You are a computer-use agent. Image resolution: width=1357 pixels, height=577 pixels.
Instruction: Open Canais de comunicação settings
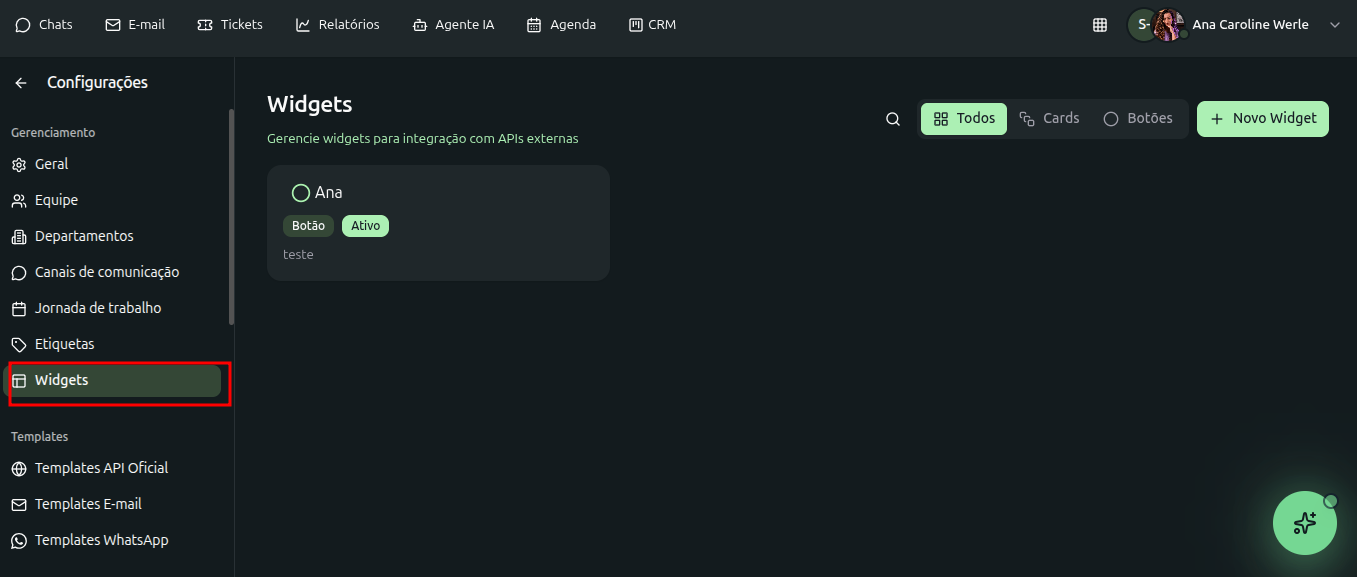pos(106,273)
